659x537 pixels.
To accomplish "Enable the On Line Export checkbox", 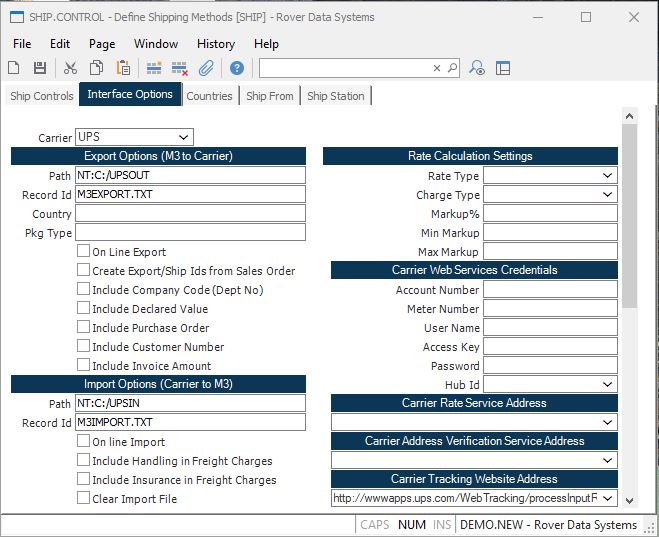I will point(84,252).
